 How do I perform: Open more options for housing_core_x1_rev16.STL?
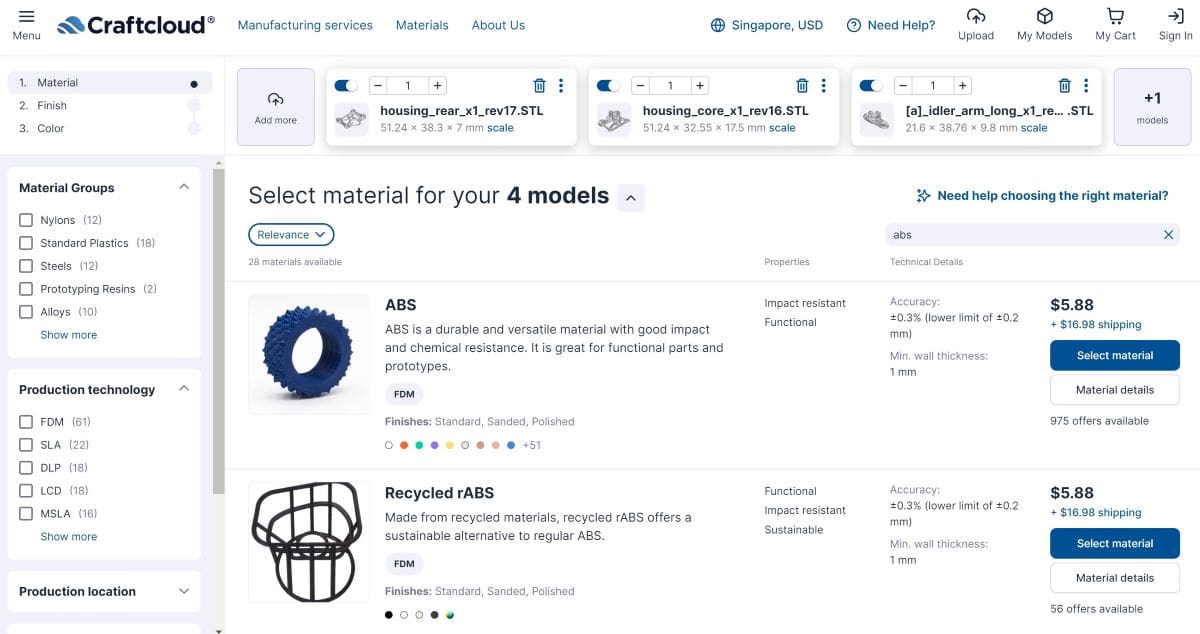823,86
